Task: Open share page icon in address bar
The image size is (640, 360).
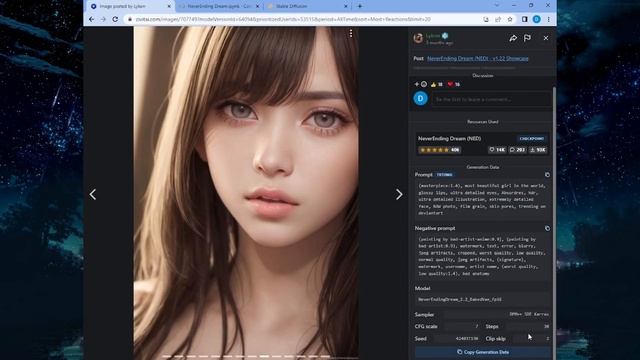Action: (498, 19)
